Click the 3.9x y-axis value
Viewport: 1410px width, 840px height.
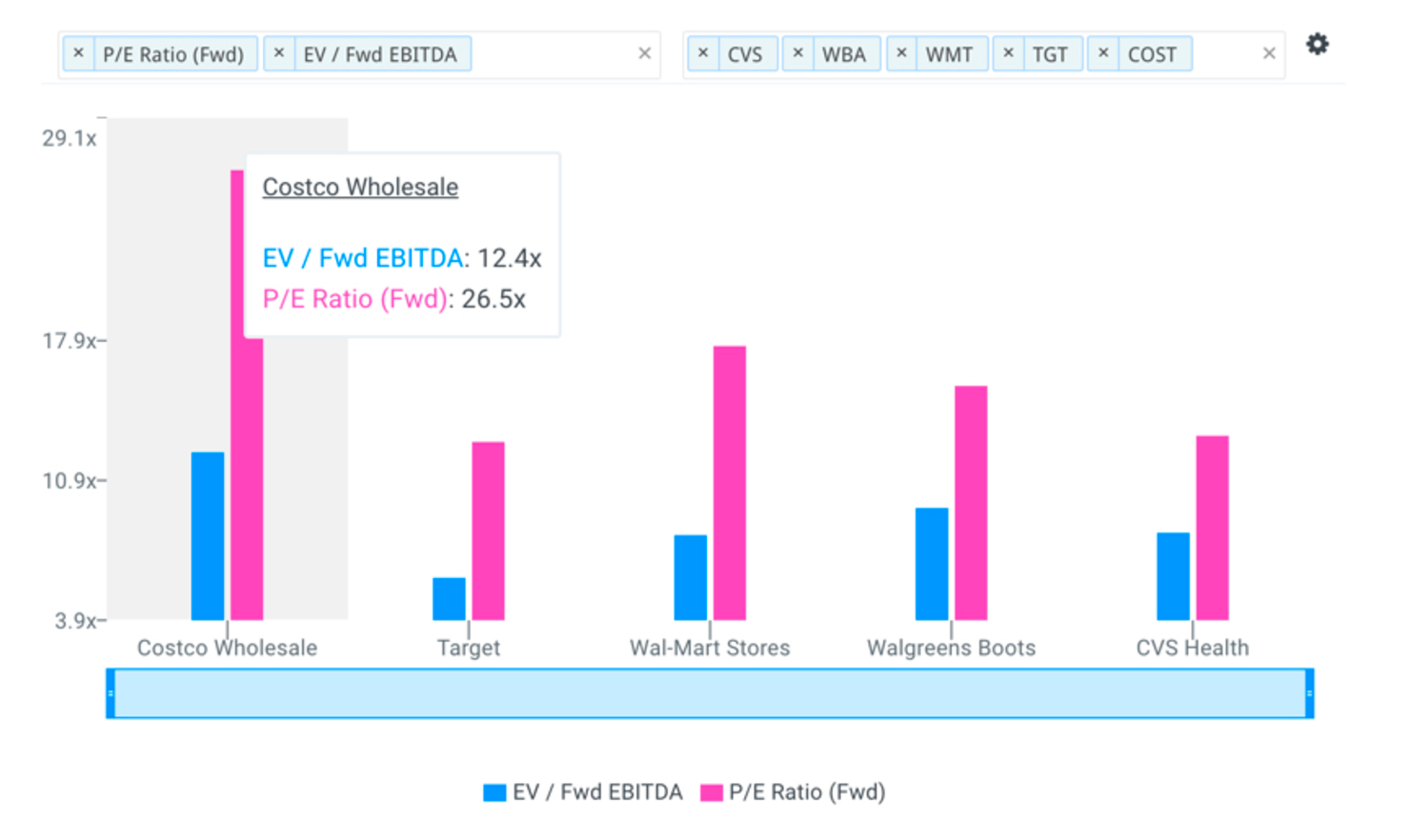75,621
